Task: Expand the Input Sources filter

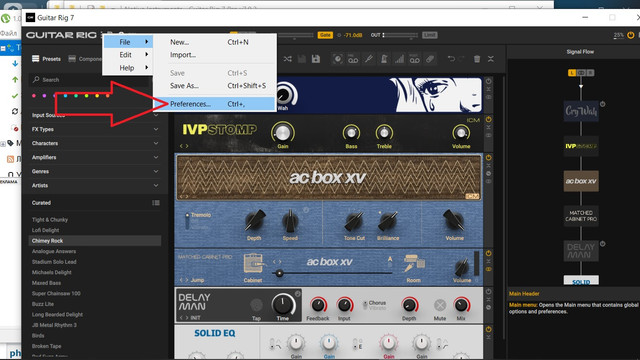Action: coord(156,116)
